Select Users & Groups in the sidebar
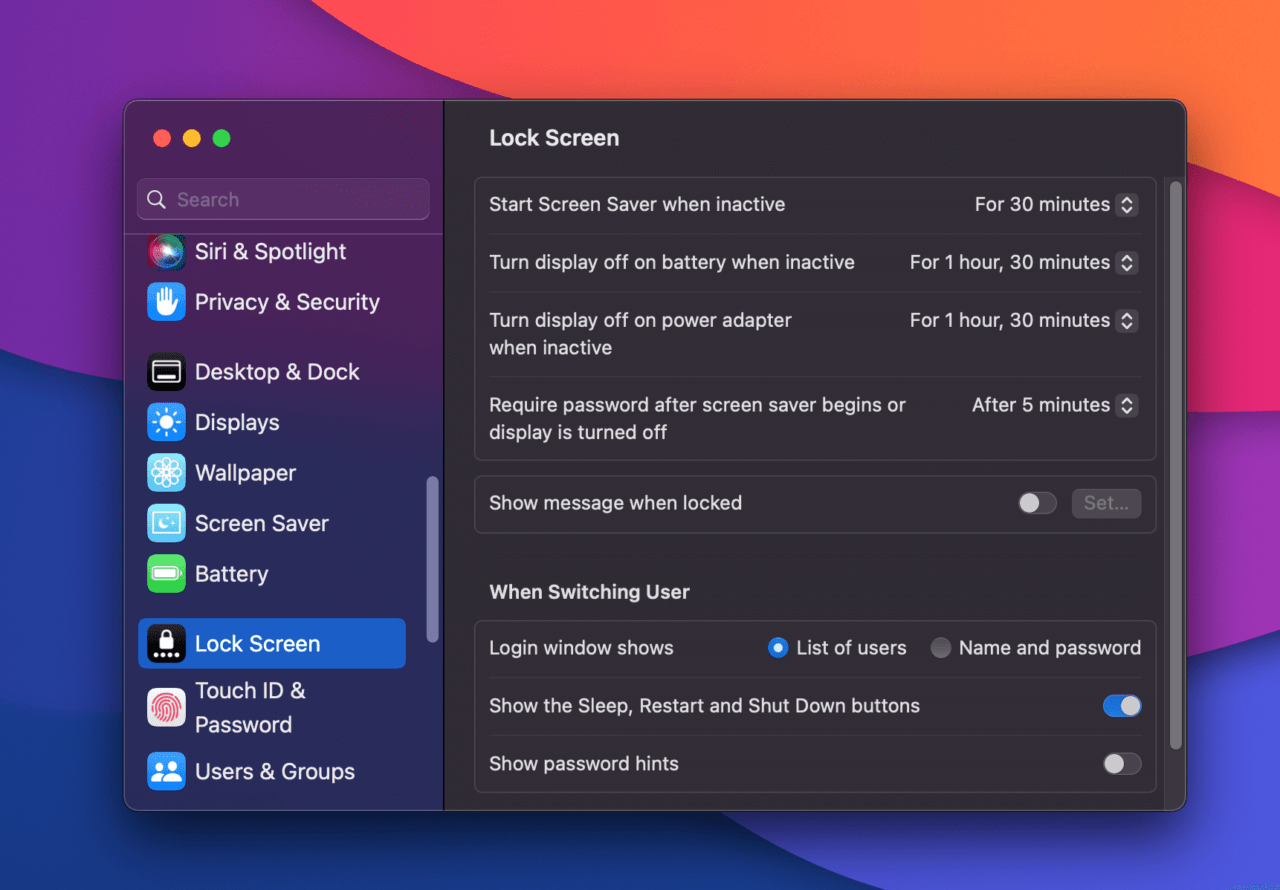1280x890 pixels. point(275,771)
